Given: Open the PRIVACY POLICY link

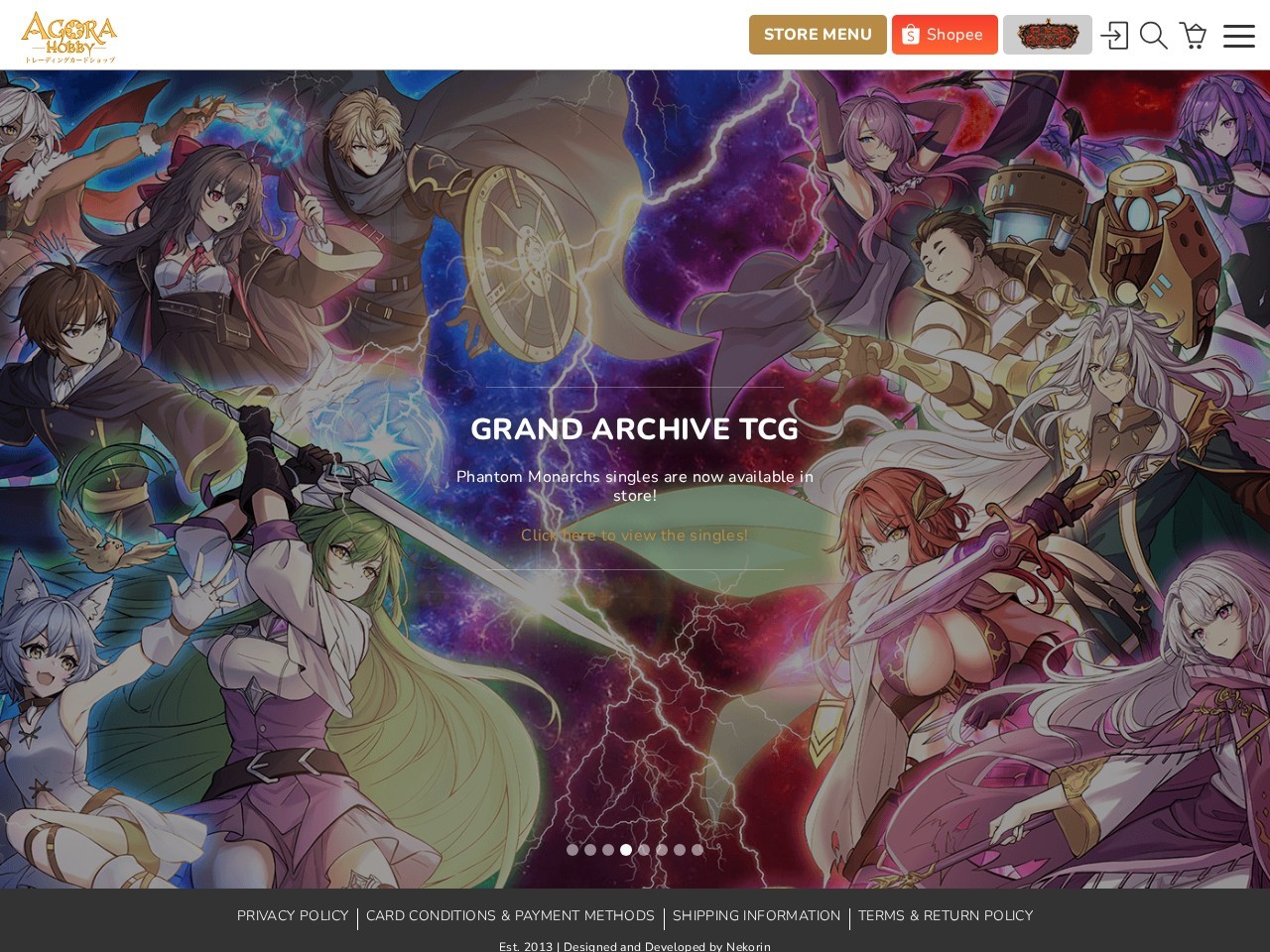Looking at the screenshot, I should (x=293, y=916).
